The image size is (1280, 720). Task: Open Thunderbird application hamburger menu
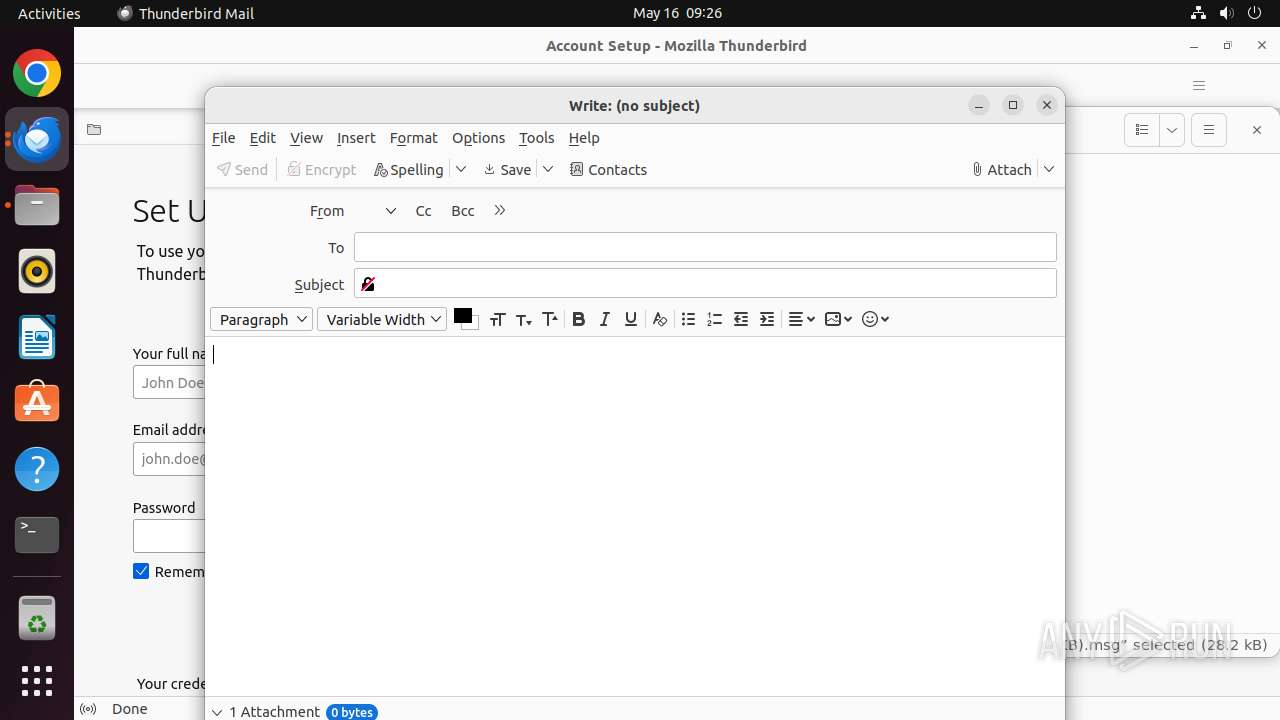(1199, 85)
